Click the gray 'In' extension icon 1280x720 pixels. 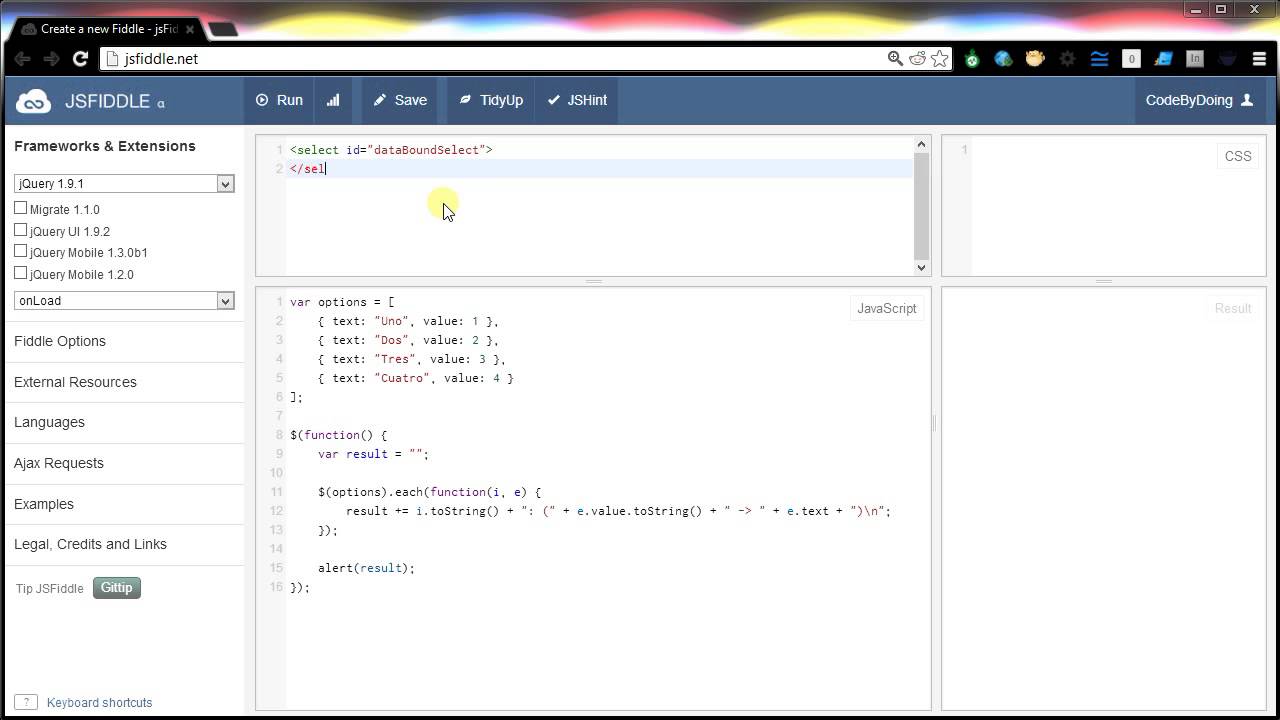1194,59
